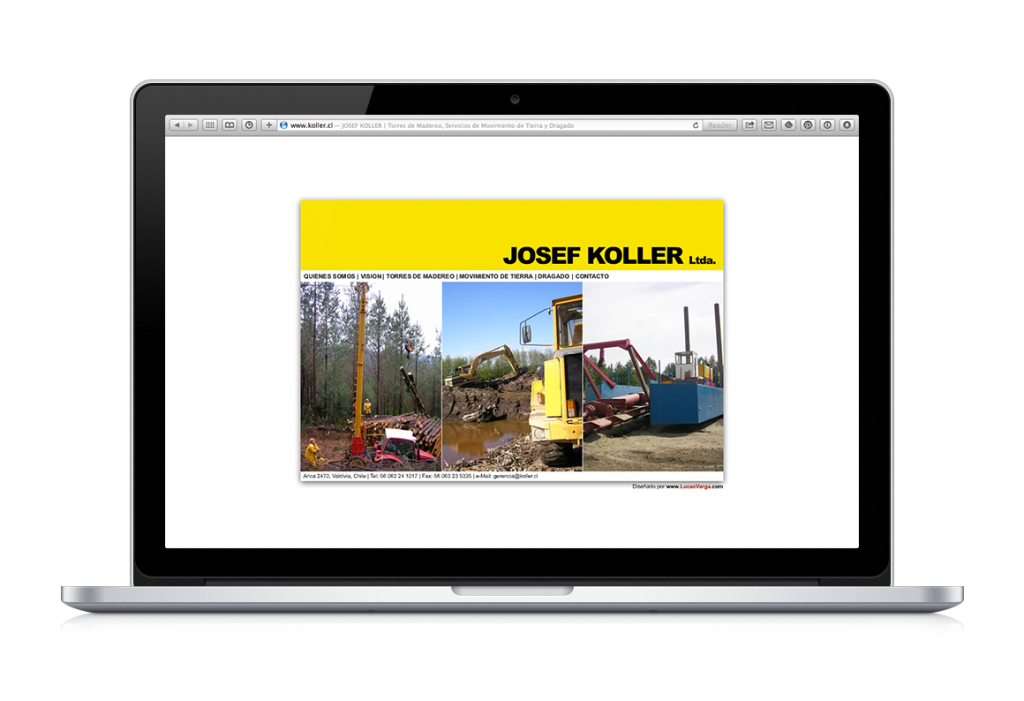
Task: Open the VISION menu item
Action: click(x=371, y=276)
